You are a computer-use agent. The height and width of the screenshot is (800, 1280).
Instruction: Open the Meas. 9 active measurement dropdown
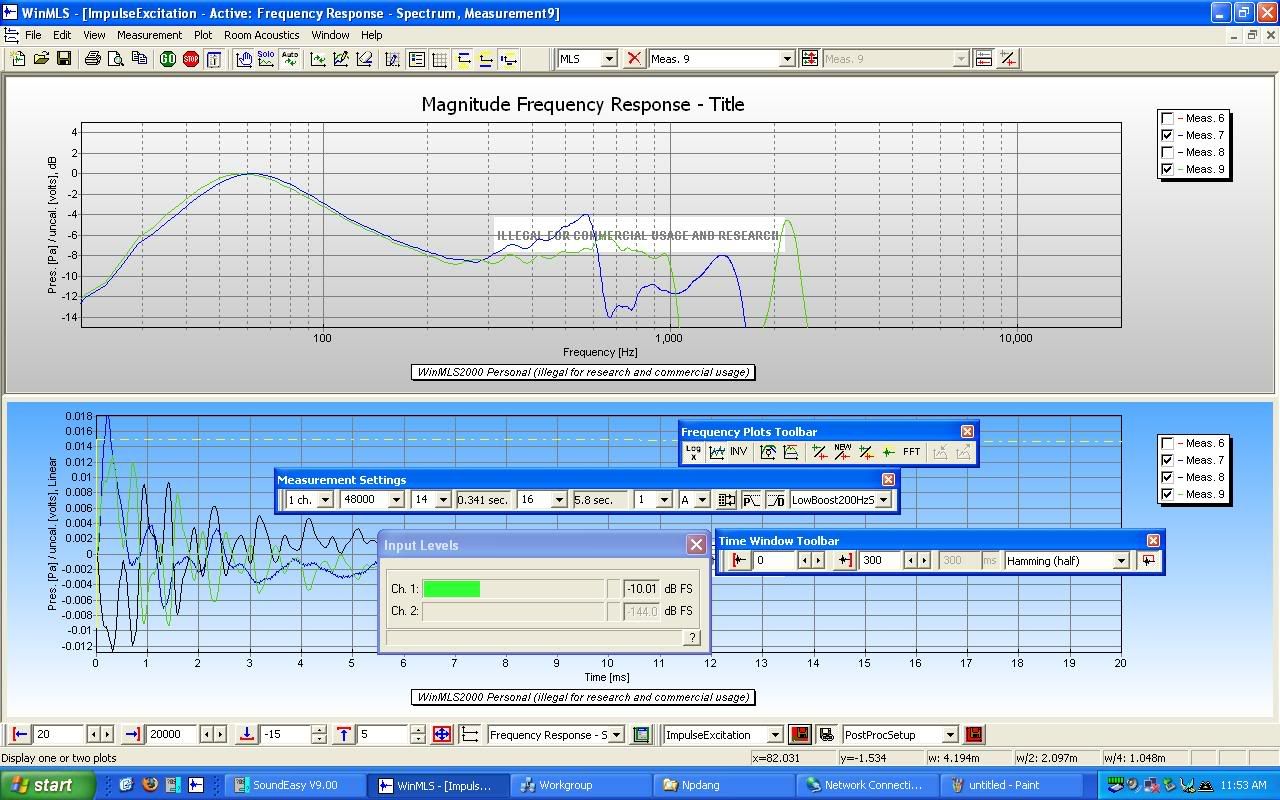[x=786, y=59]
